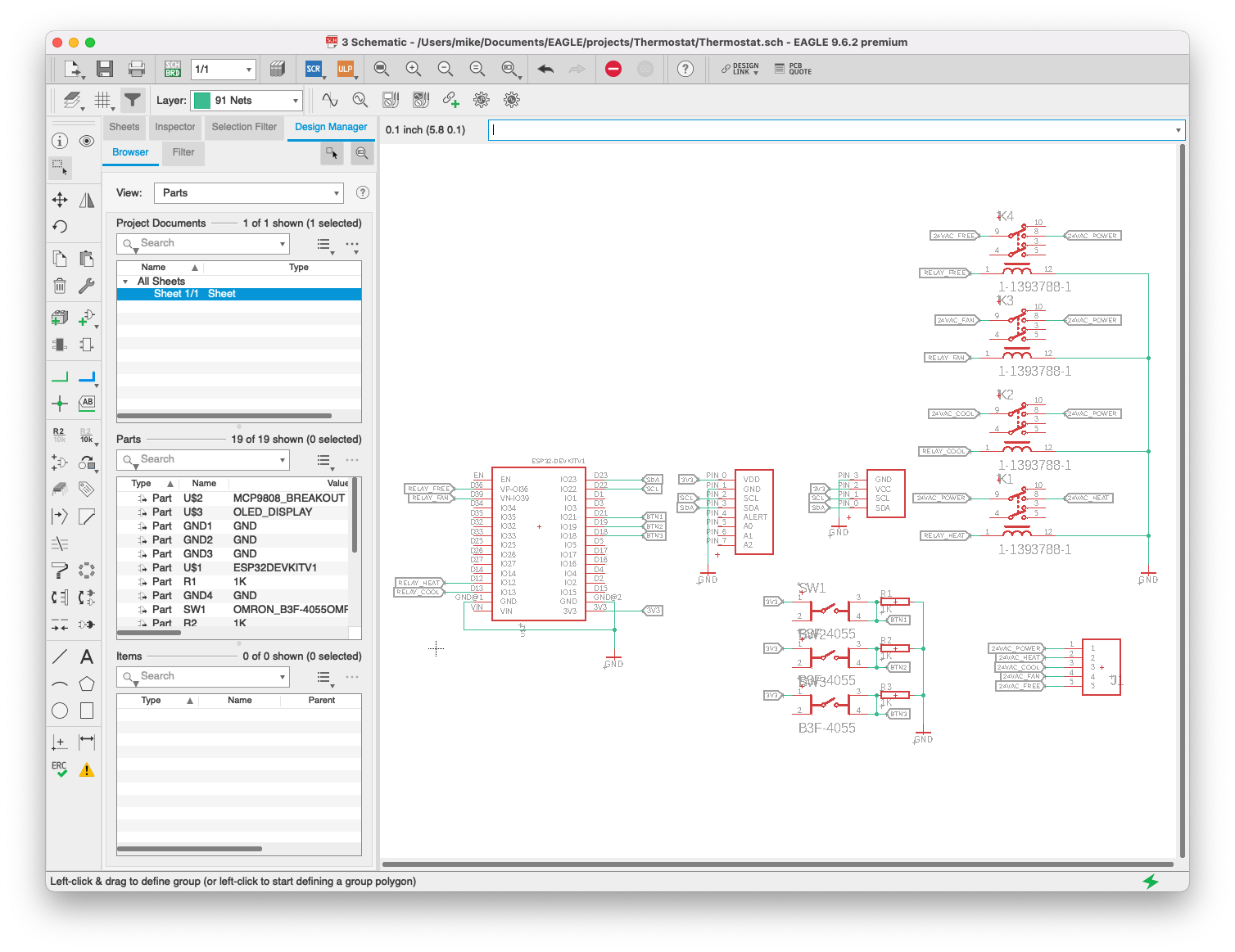
Task: Open the Filter subtab
Action: coord(183,152)
